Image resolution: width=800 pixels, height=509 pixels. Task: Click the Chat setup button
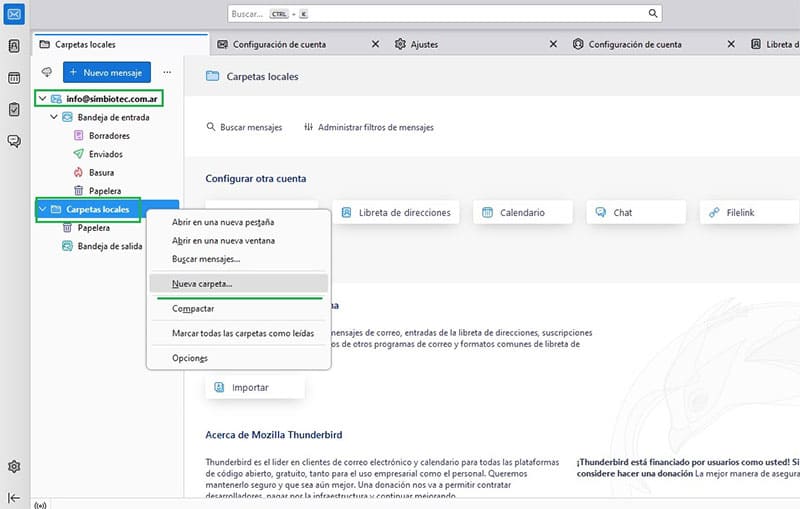coord(636,212)
